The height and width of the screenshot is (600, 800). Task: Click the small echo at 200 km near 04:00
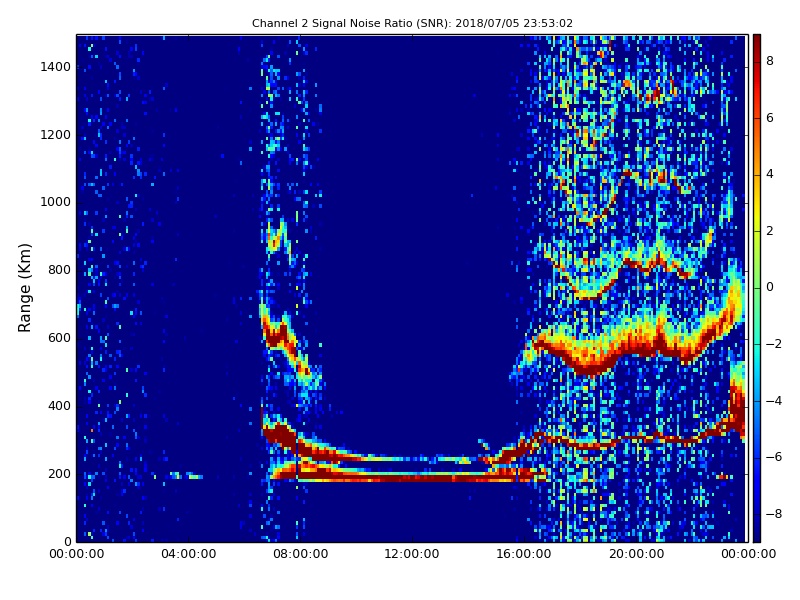click(187, 476)
